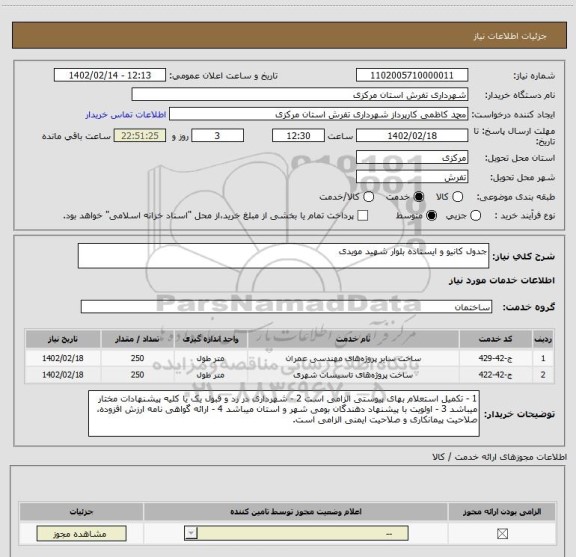This screenshot has width=576, height=557.
Task: Click need number field 1102005710000011
Action: [412, 75]
